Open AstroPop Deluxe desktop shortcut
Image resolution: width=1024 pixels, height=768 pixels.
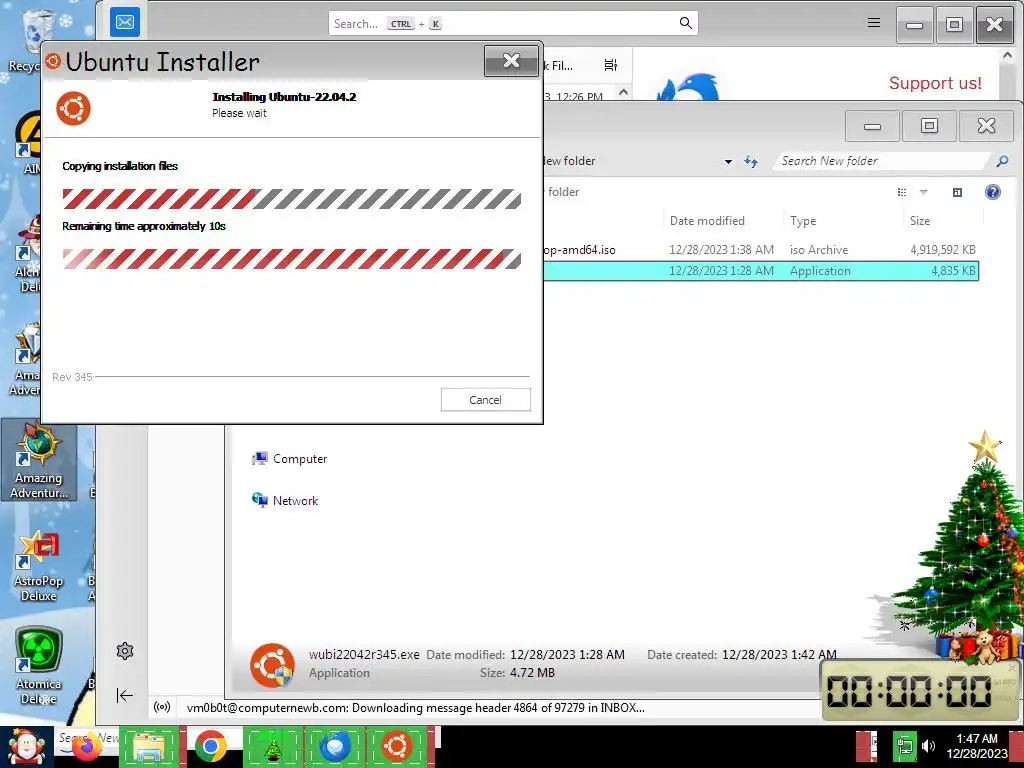click(39, 566)
